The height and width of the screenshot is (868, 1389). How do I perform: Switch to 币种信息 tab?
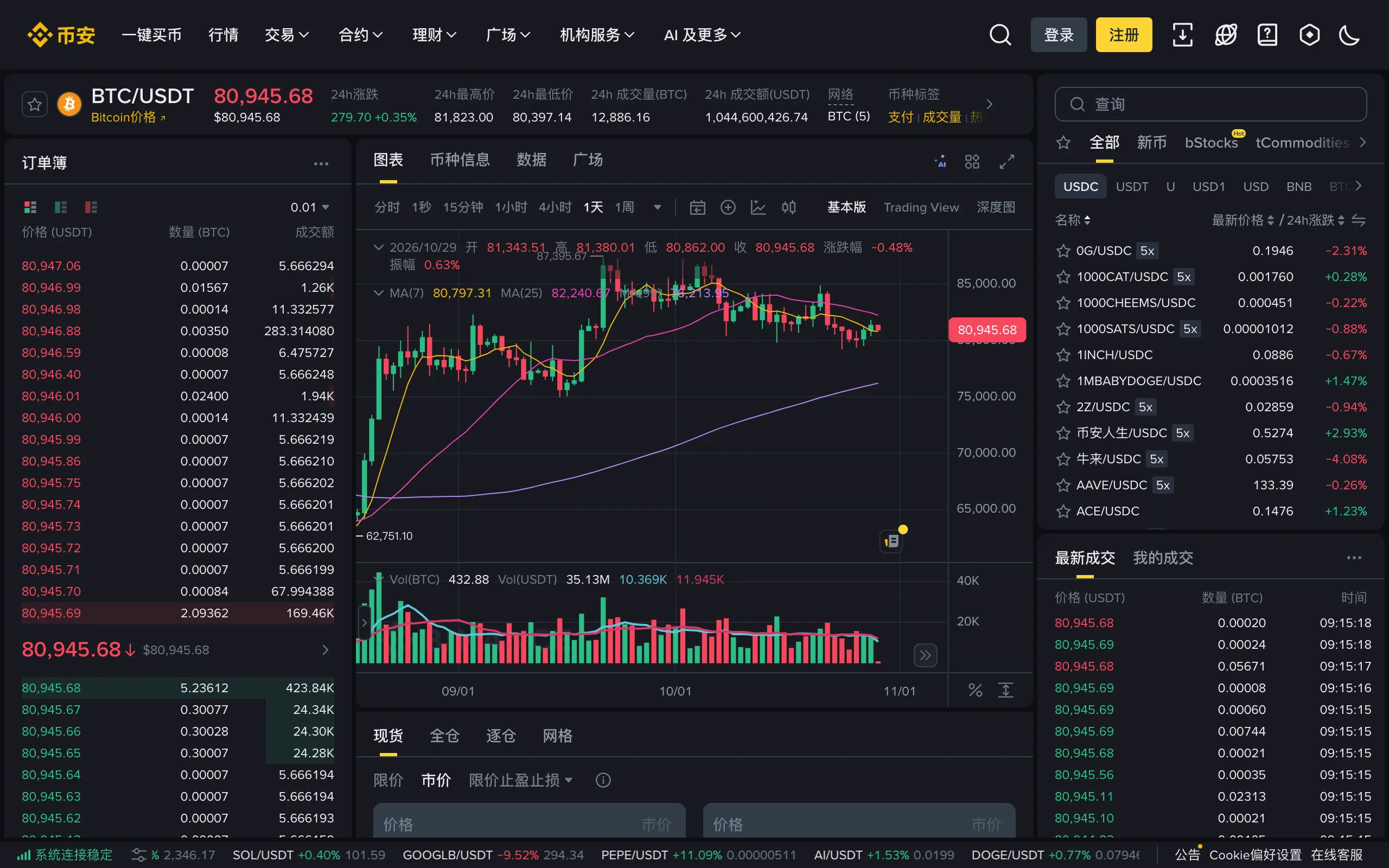(x=460, y=160)
